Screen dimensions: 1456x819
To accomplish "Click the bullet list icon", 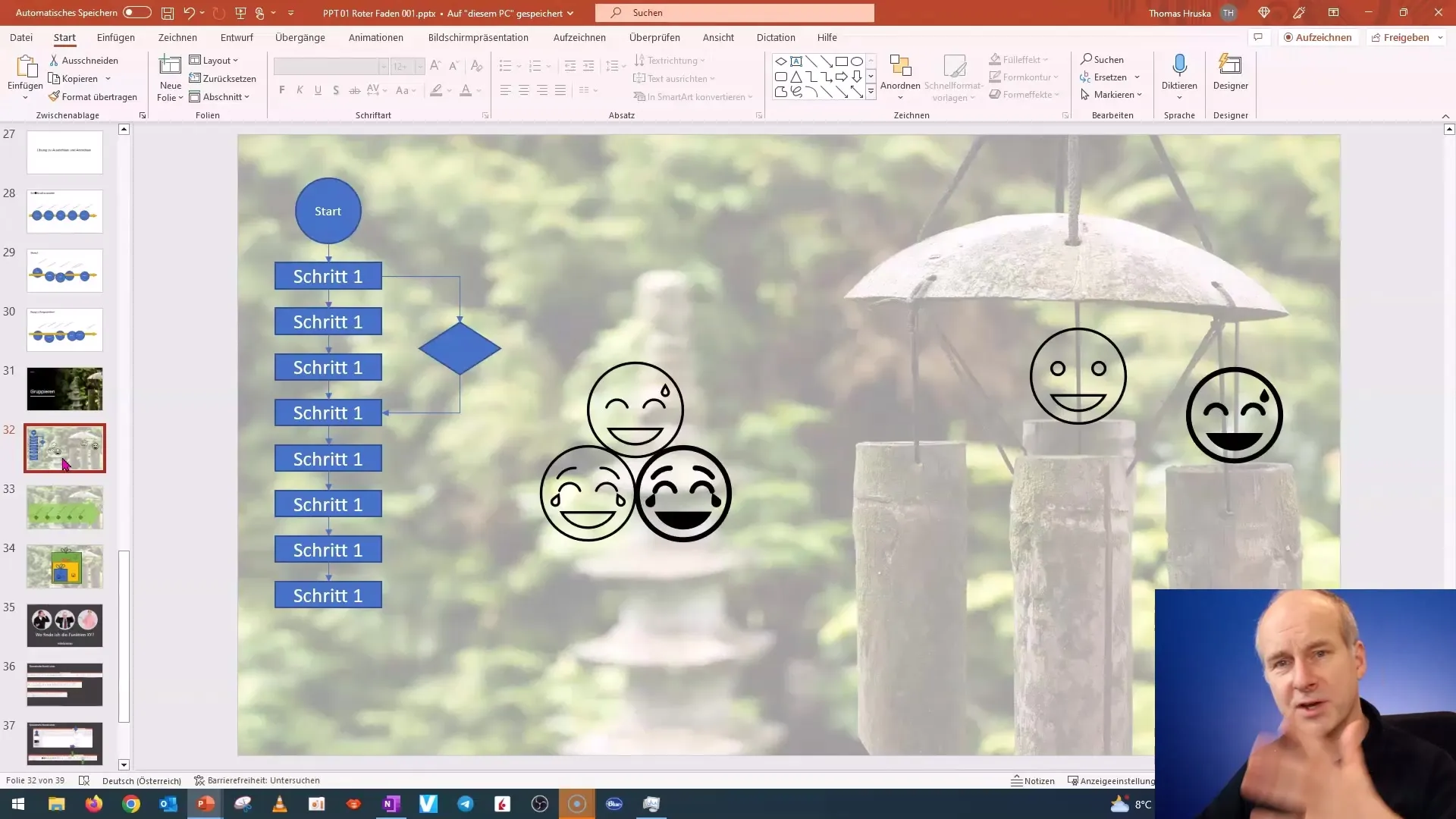I will point(506,66).
